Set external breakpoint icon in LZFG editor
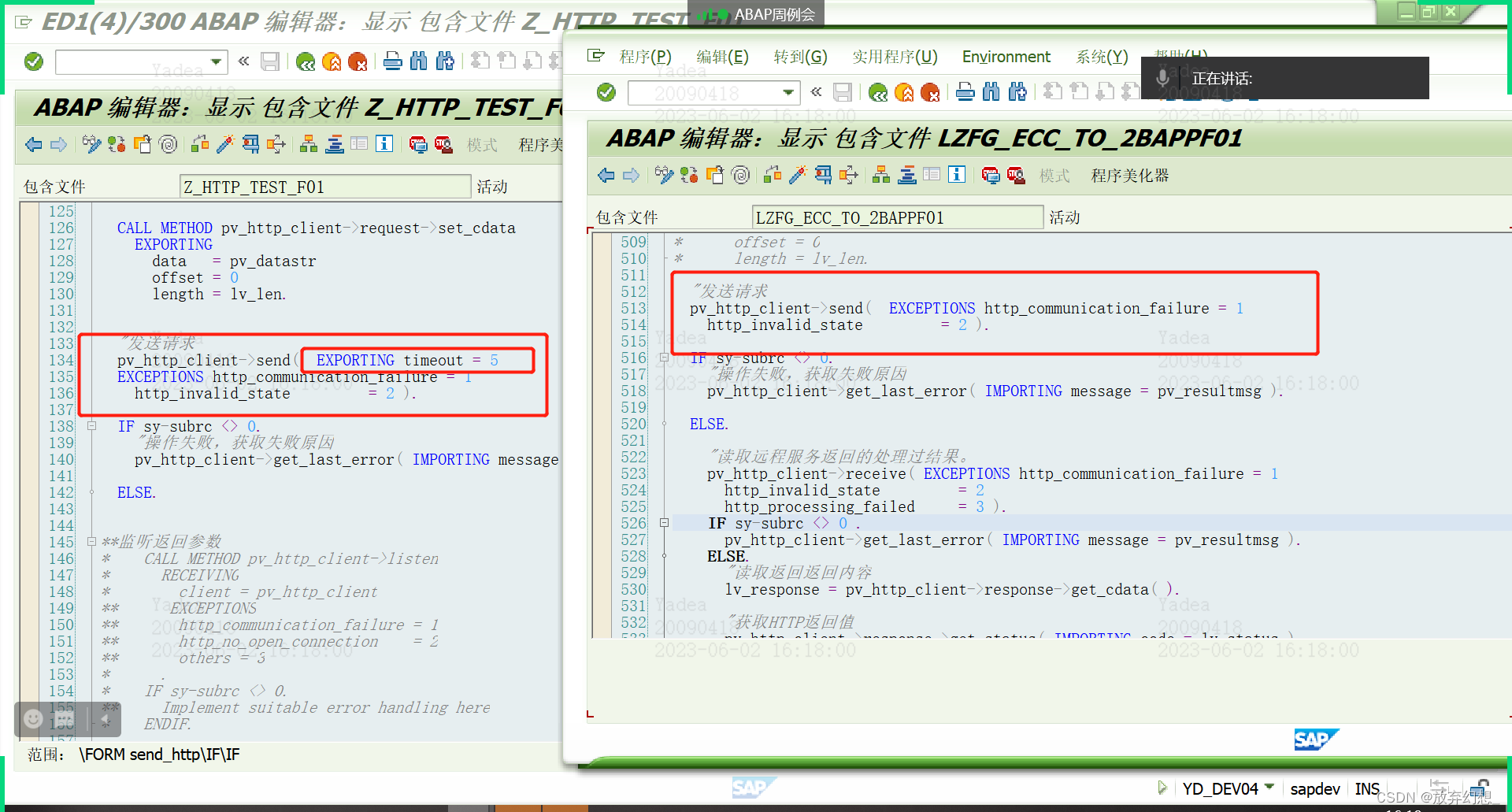 click(x=1016, y=175)
